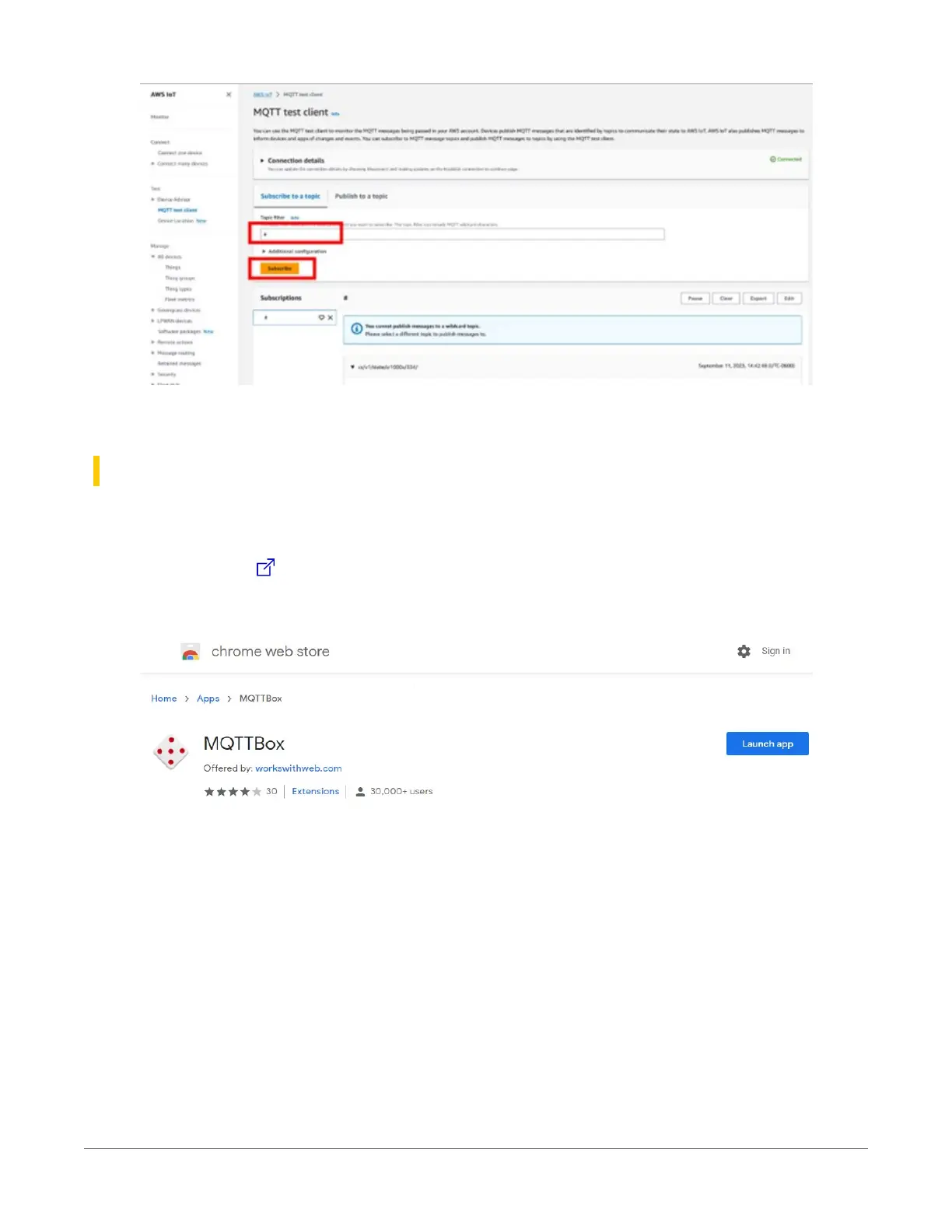Click the Launch app button
952x1232 pixels.
[768, 744]
